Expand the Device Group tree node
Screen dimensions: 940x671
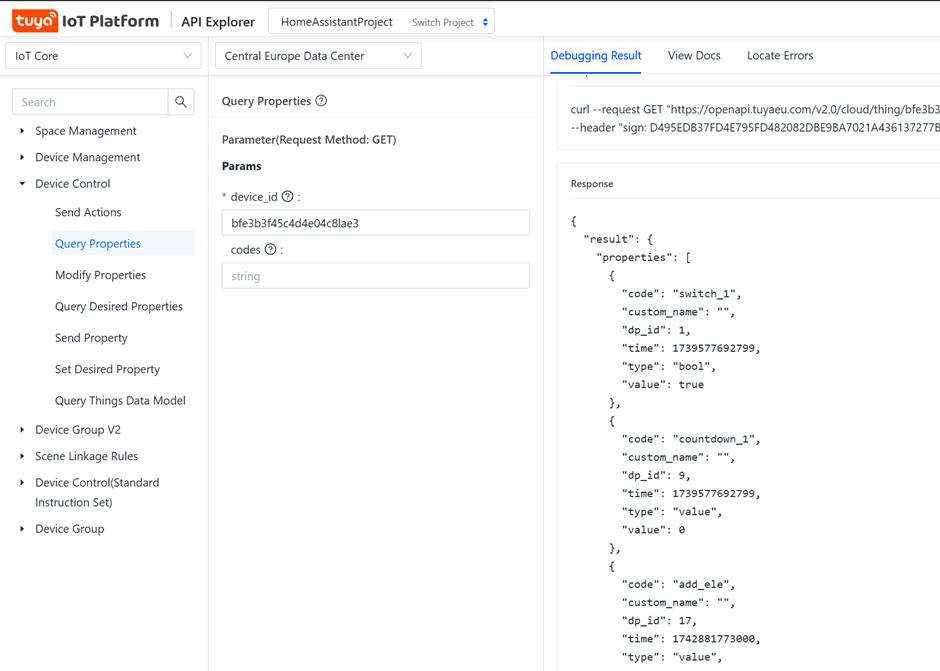pos(22,528)
